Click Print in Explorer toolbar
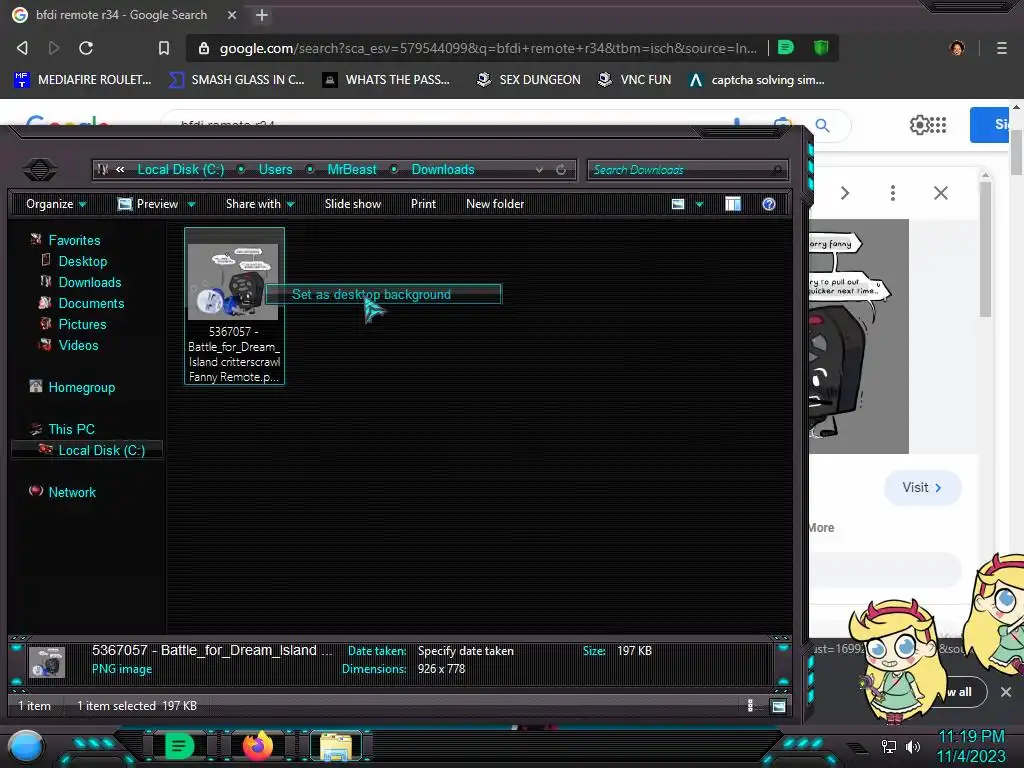This screenshot has height=768, width=1024. point(423,204)
